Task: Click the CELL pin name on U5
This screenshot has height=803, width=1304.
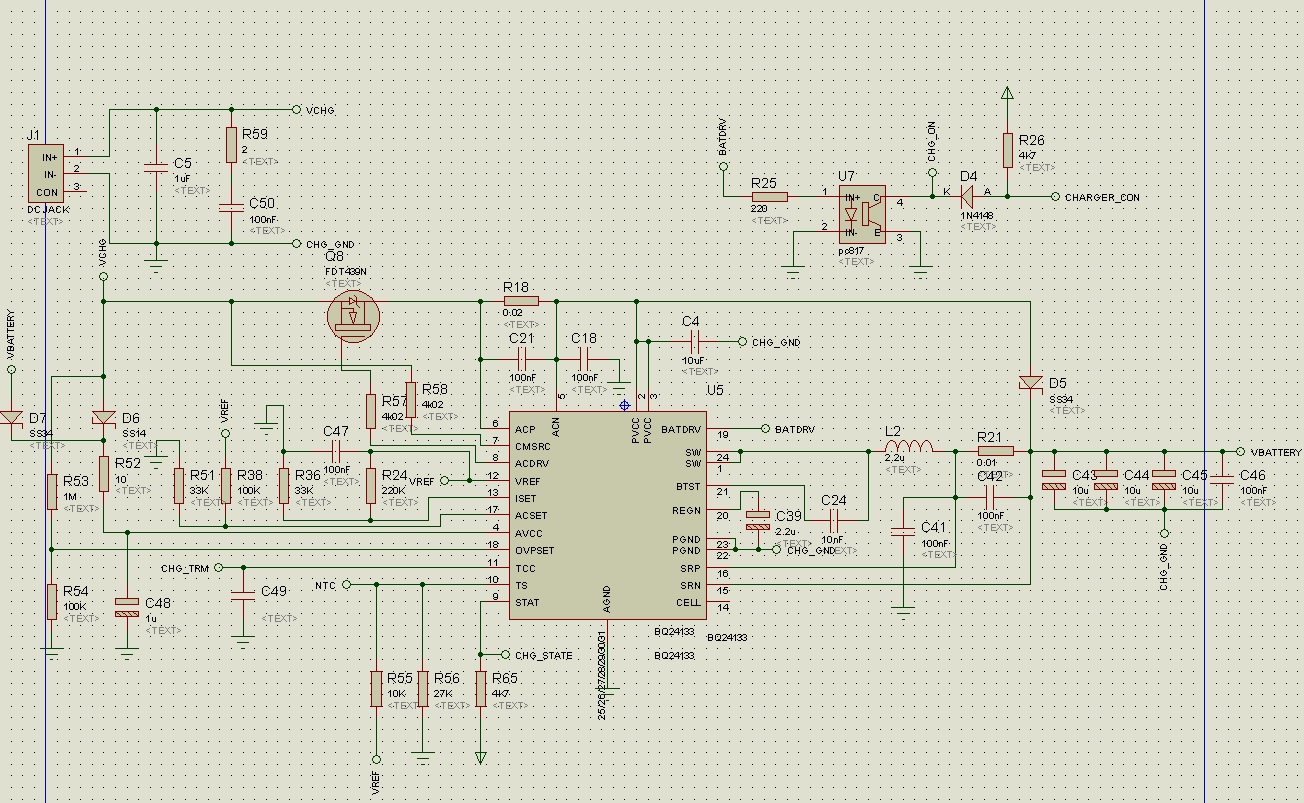Action: 688,603
